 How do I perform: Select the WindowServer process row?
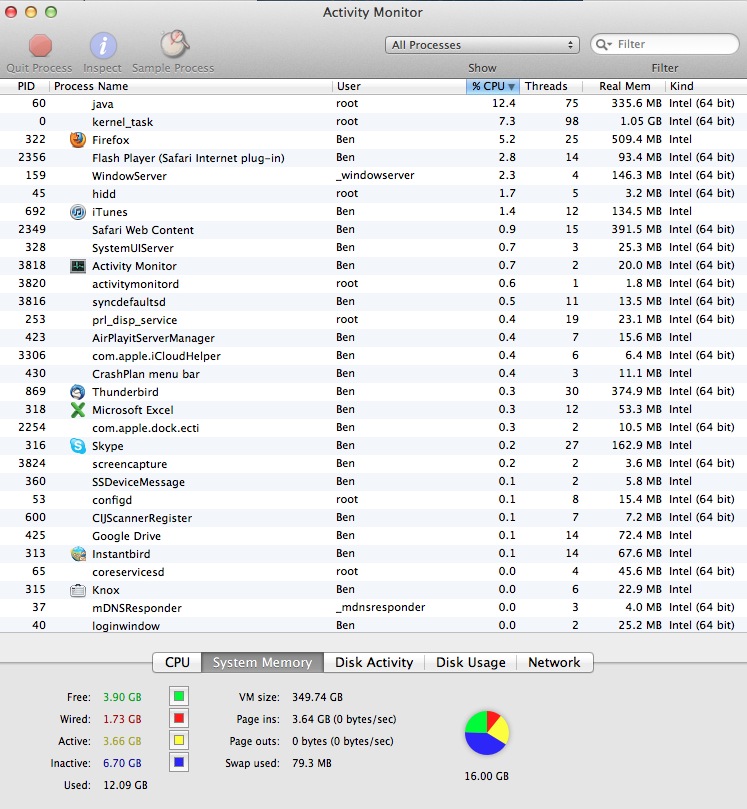pos(374,175)
